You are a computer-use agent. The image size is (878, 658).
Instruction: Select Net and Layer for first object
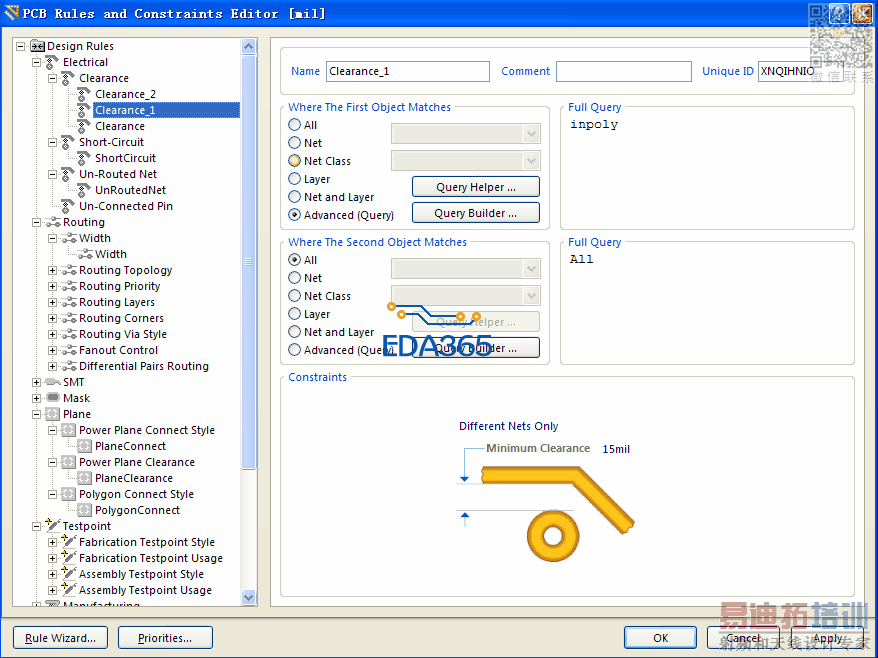(x=295, y=197)
